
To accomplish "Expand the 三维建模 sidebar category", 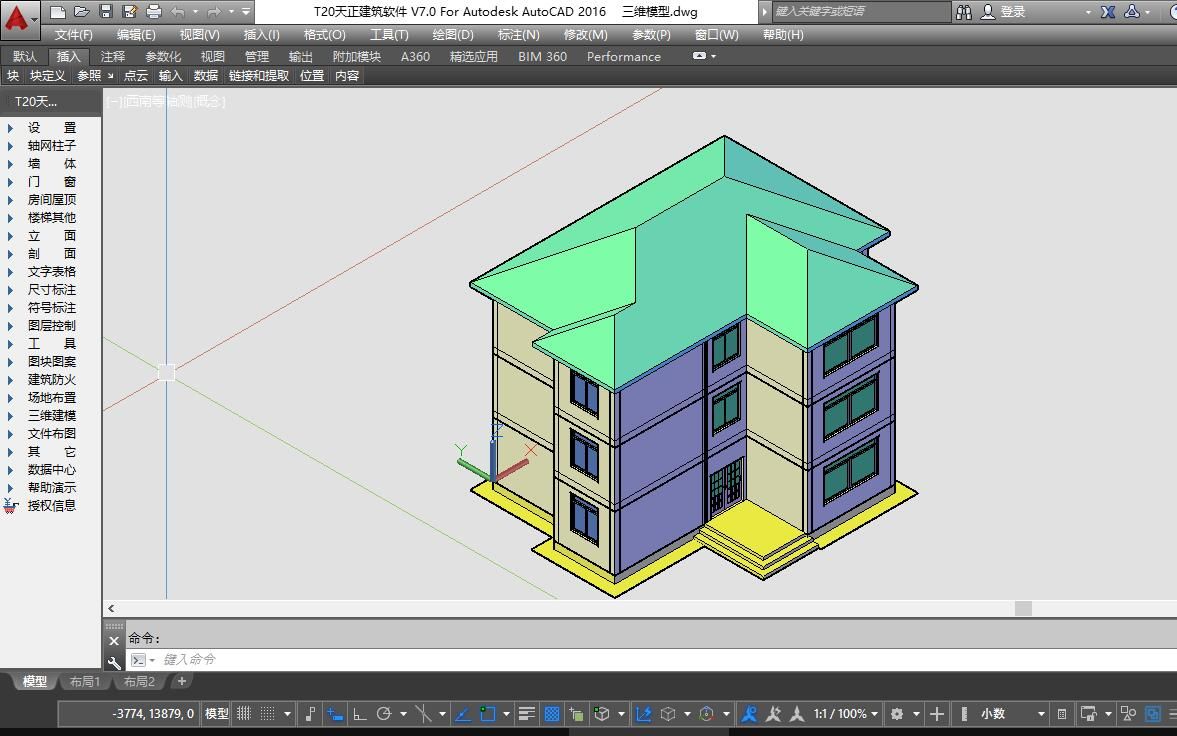I will 51,415.
